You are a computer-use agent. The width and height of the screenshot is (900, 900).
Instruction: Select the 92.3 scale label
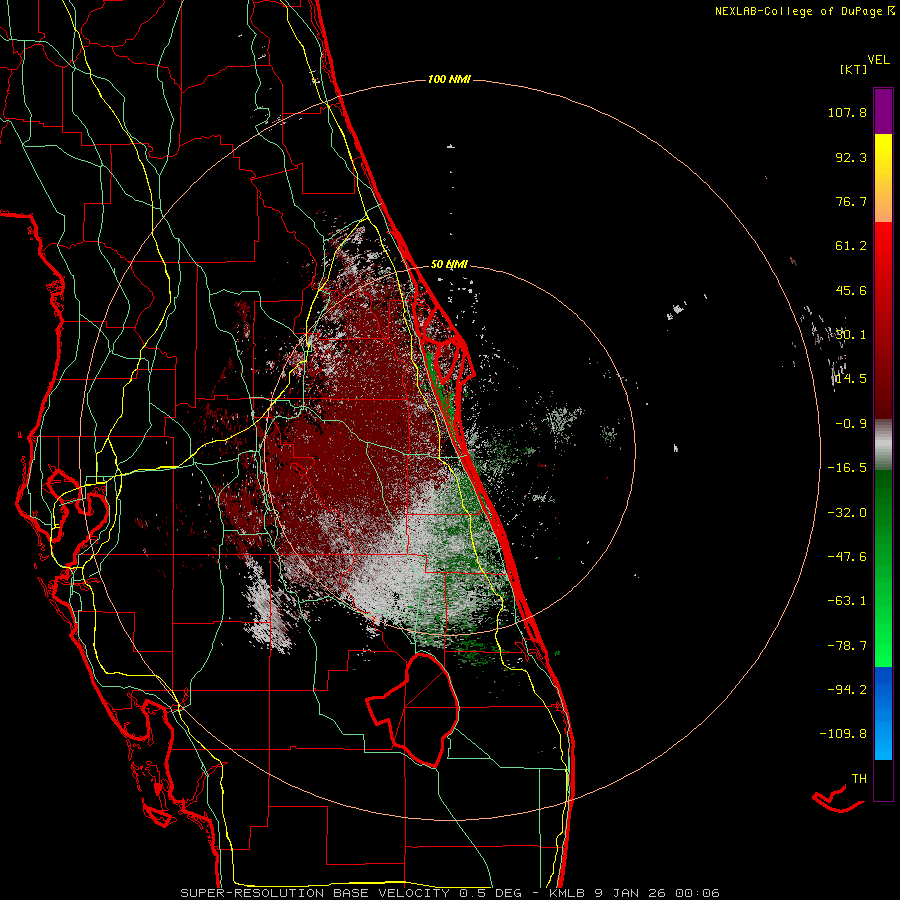tap(851, 157)
